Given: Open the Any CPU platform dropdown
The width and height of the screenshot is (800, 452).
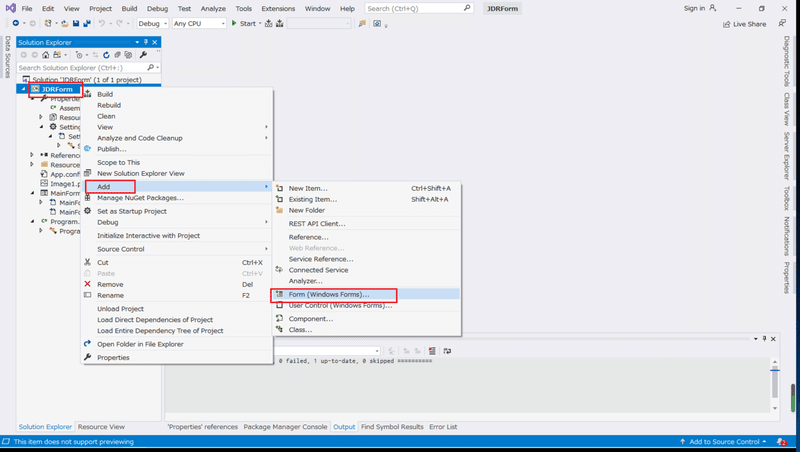Looking at the screenshot, I should point(199,23).
